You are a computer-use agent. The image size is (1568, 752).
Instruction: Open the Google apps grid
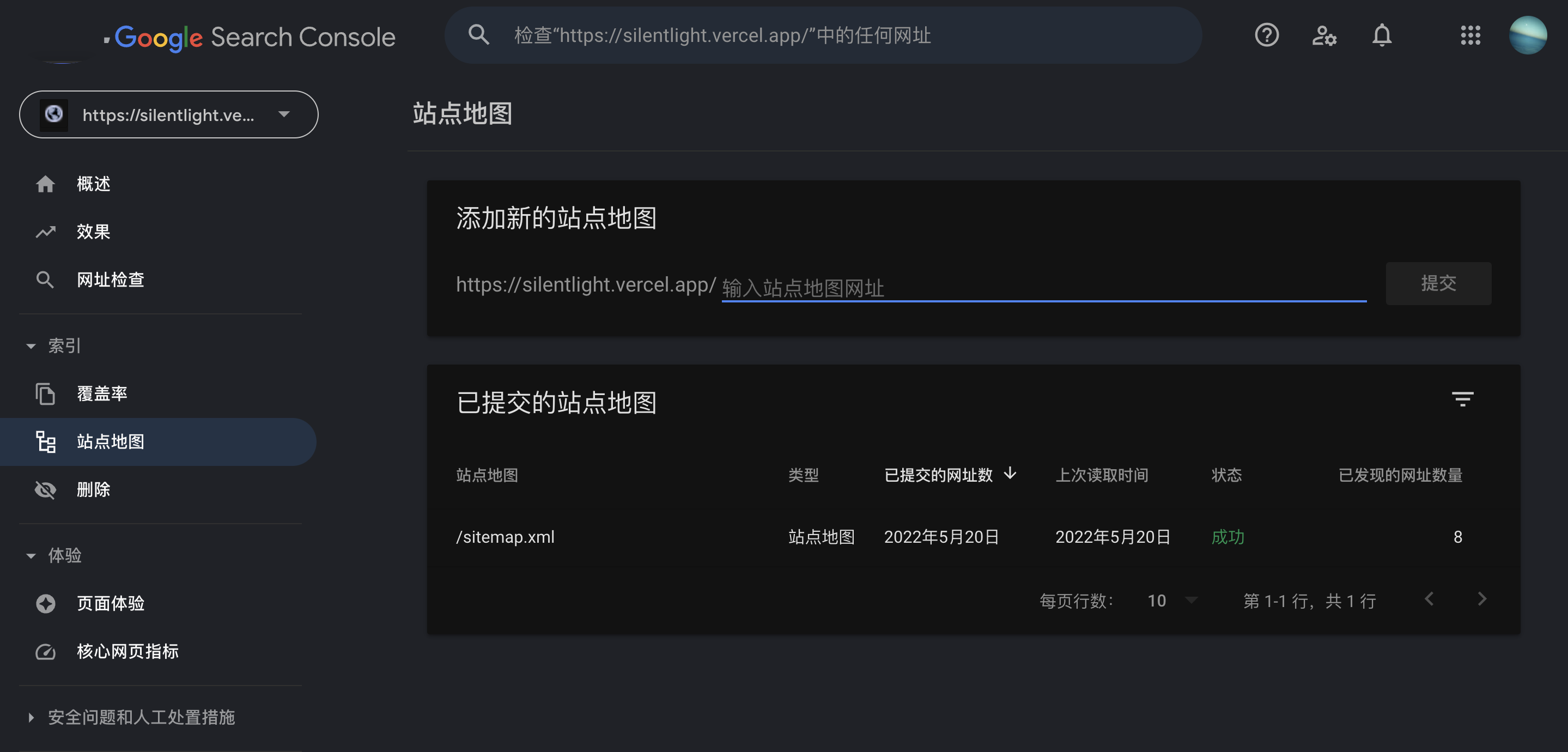coord(1470,35)
